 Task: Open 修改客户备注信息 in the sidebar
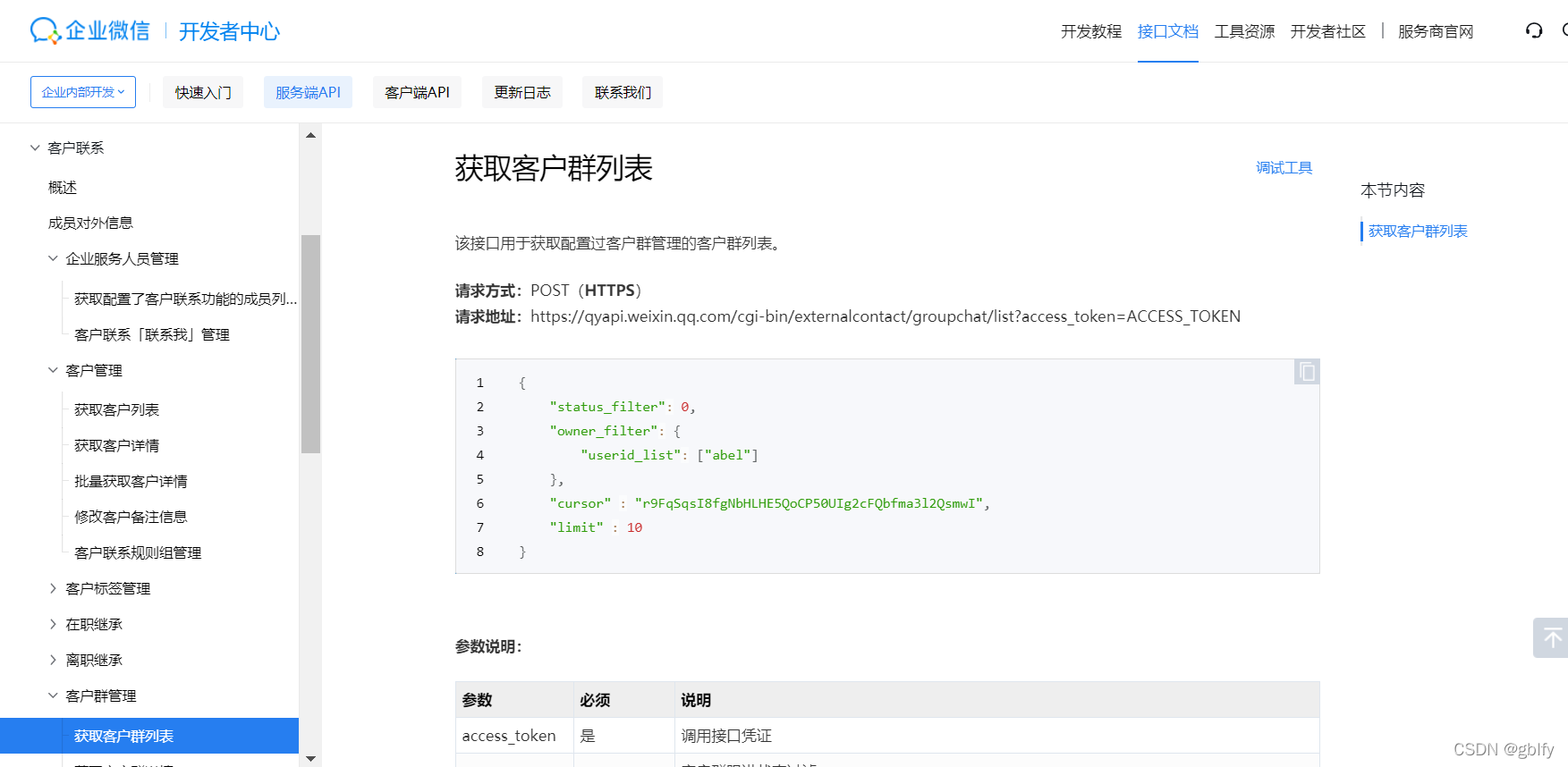[x=131, y=517]
